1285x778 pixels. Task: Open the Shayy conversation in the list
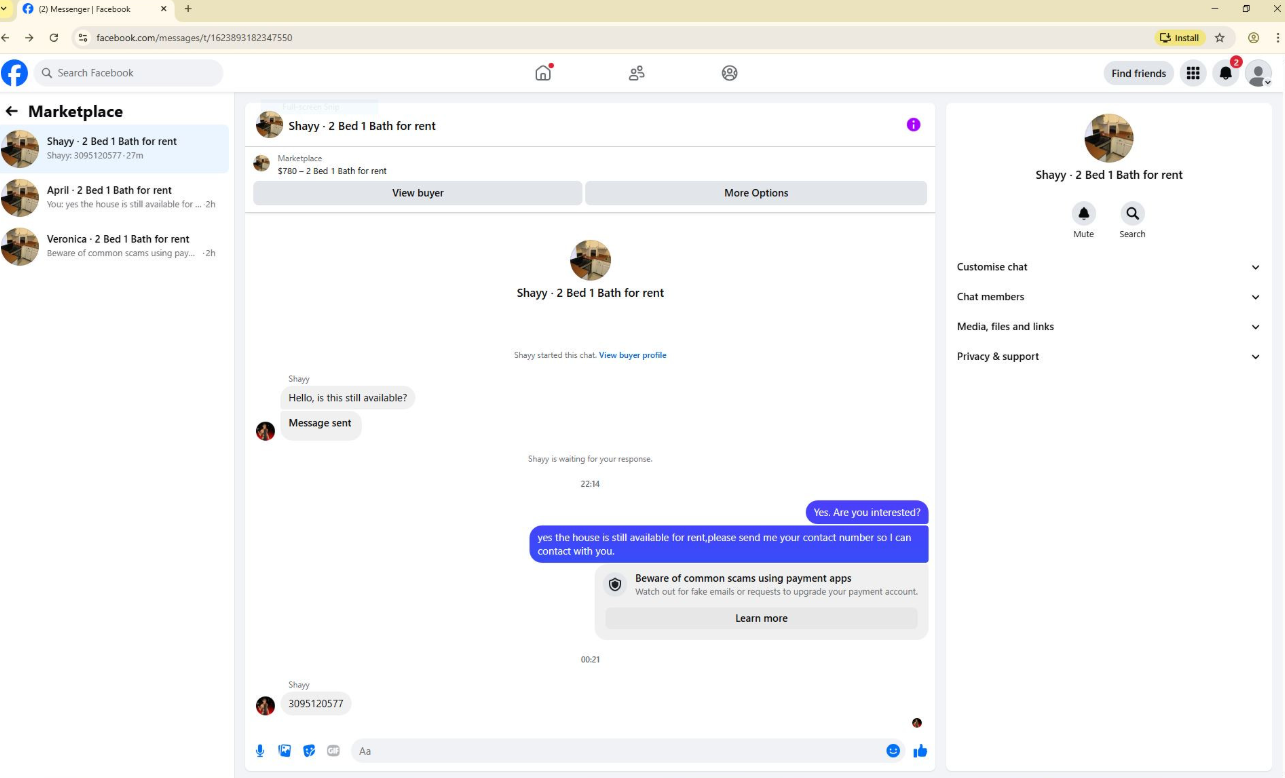coord(114,148)
